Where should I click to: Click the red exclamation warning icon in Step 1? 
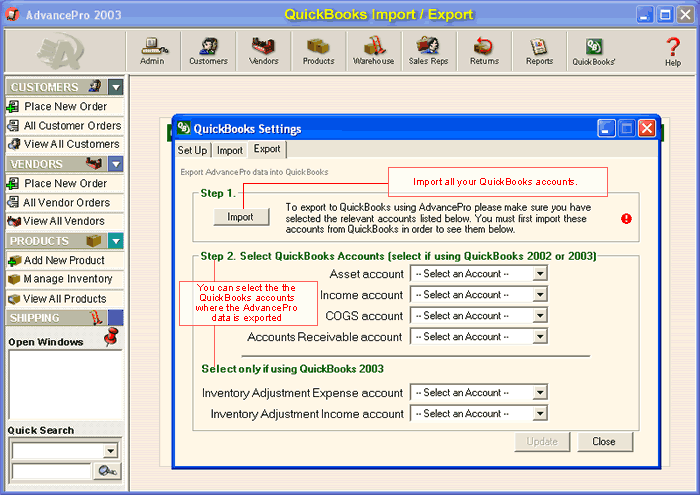point(626,219)
